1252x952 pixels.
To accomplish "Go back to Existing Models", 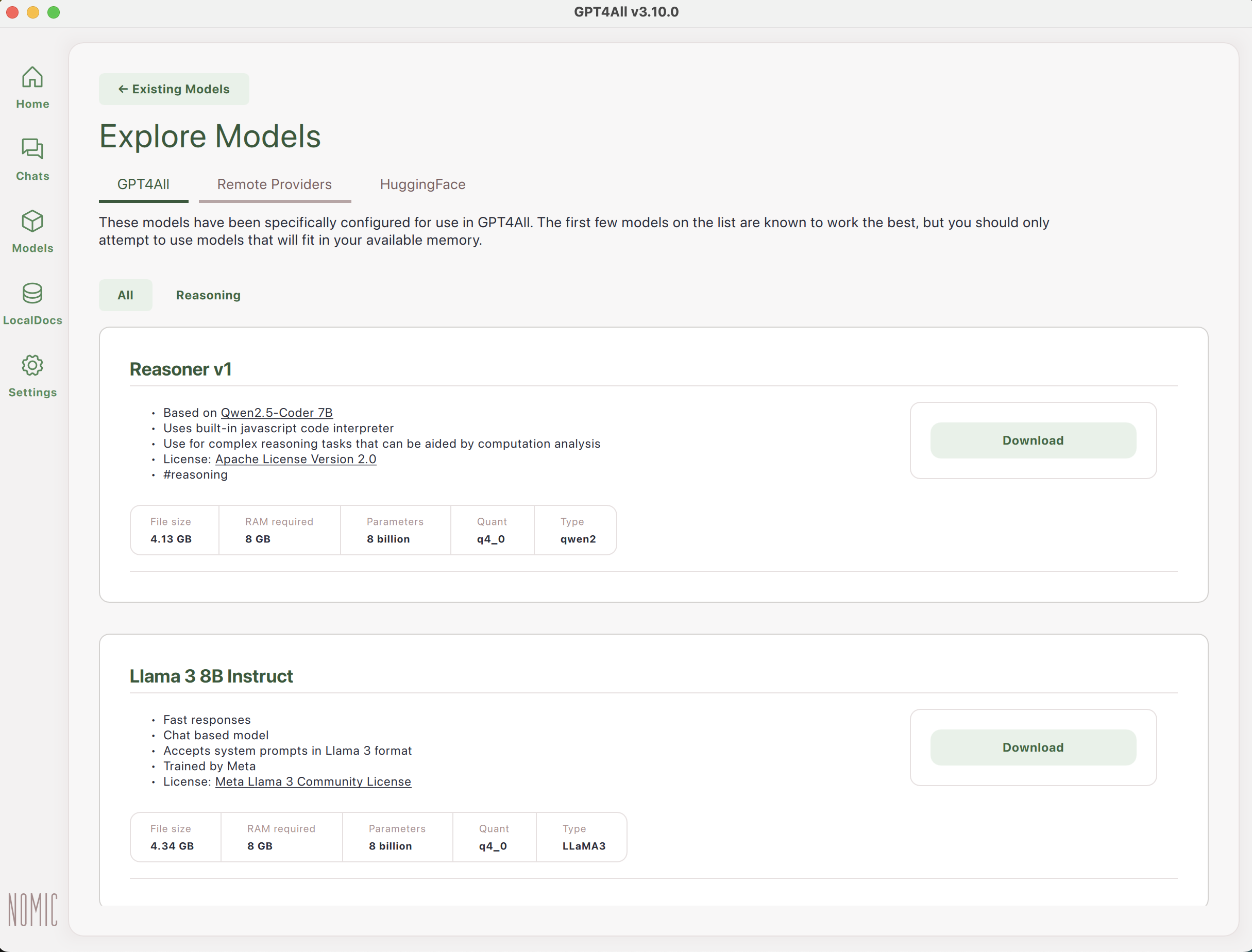I will 174,89.
